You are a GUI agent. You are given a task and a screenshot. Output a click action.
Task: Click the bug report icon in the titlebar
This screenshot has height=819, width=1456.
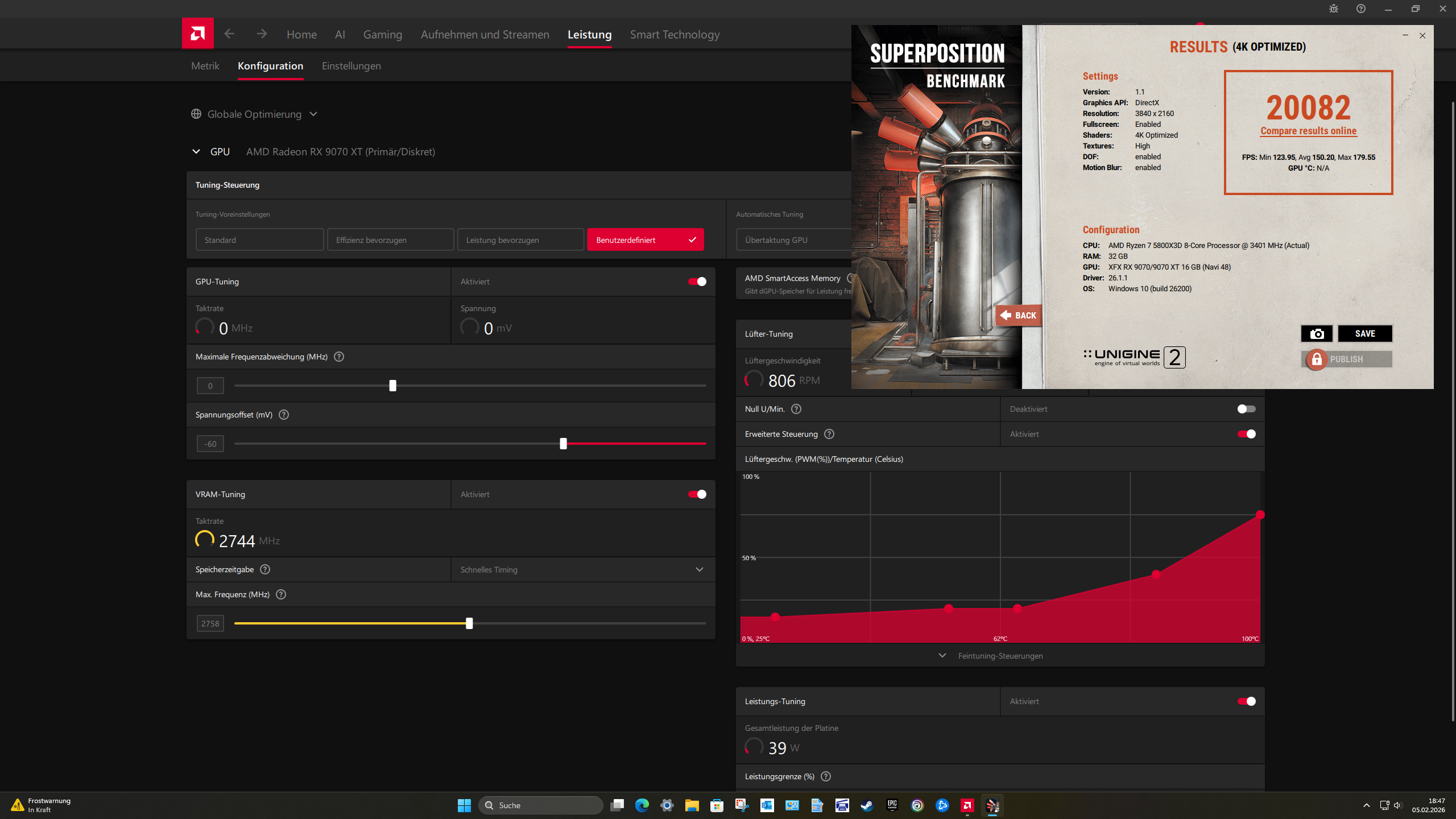click(x=1333, y=9)
